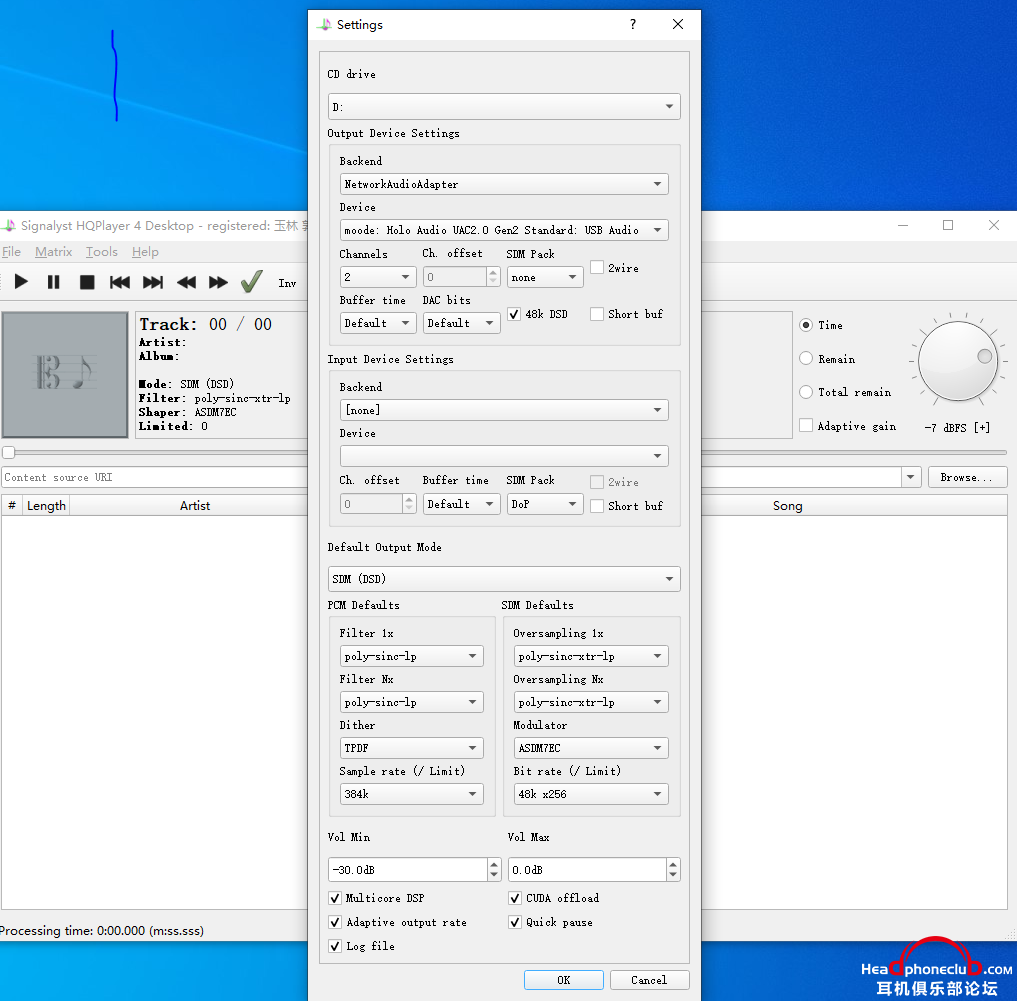Toggle Multicore DSP checkbox
The image size is (1017, 1001).
pos(335,898)
